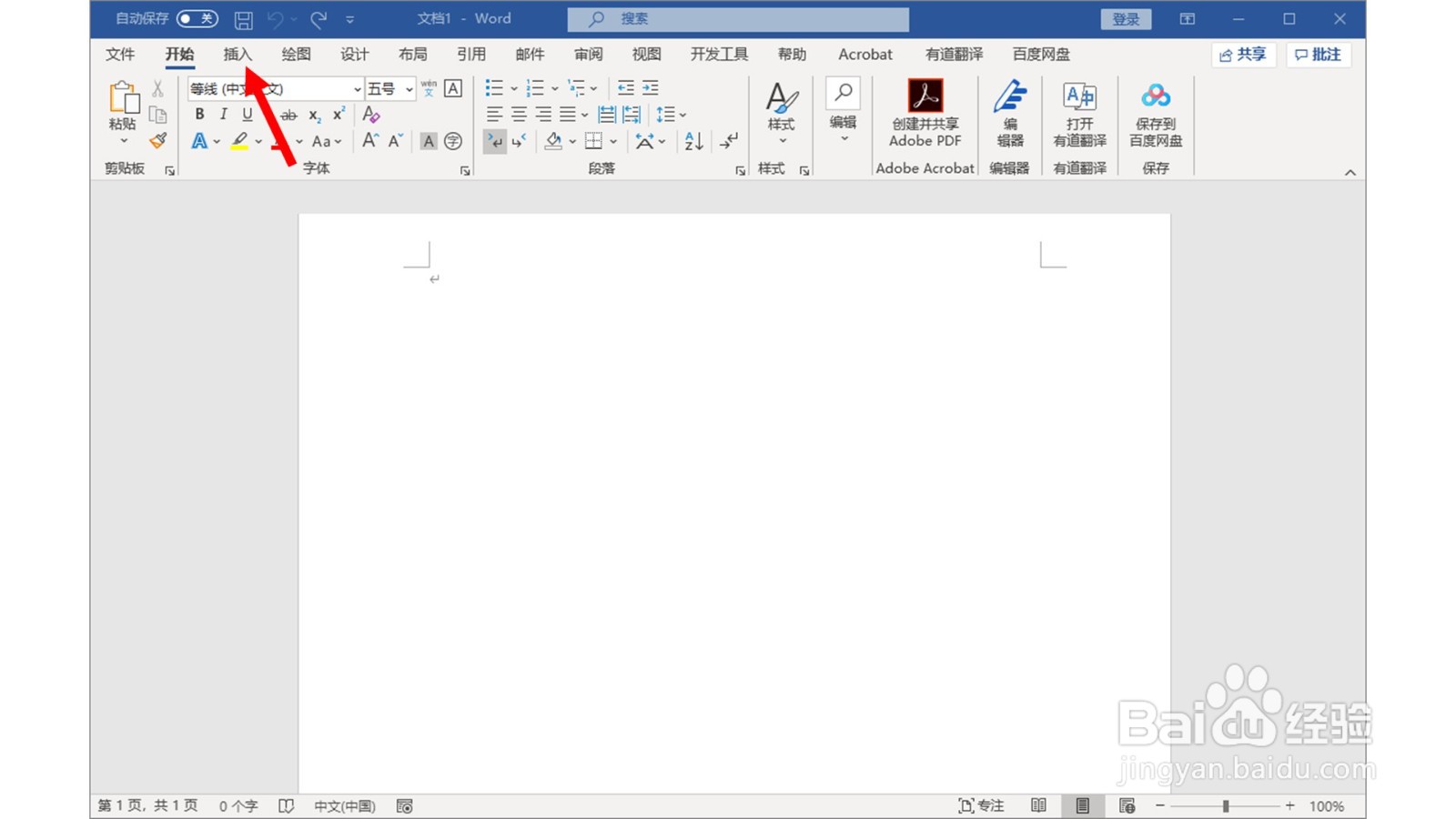
Task: Click the Save disk icon
Action: point(243,19)
